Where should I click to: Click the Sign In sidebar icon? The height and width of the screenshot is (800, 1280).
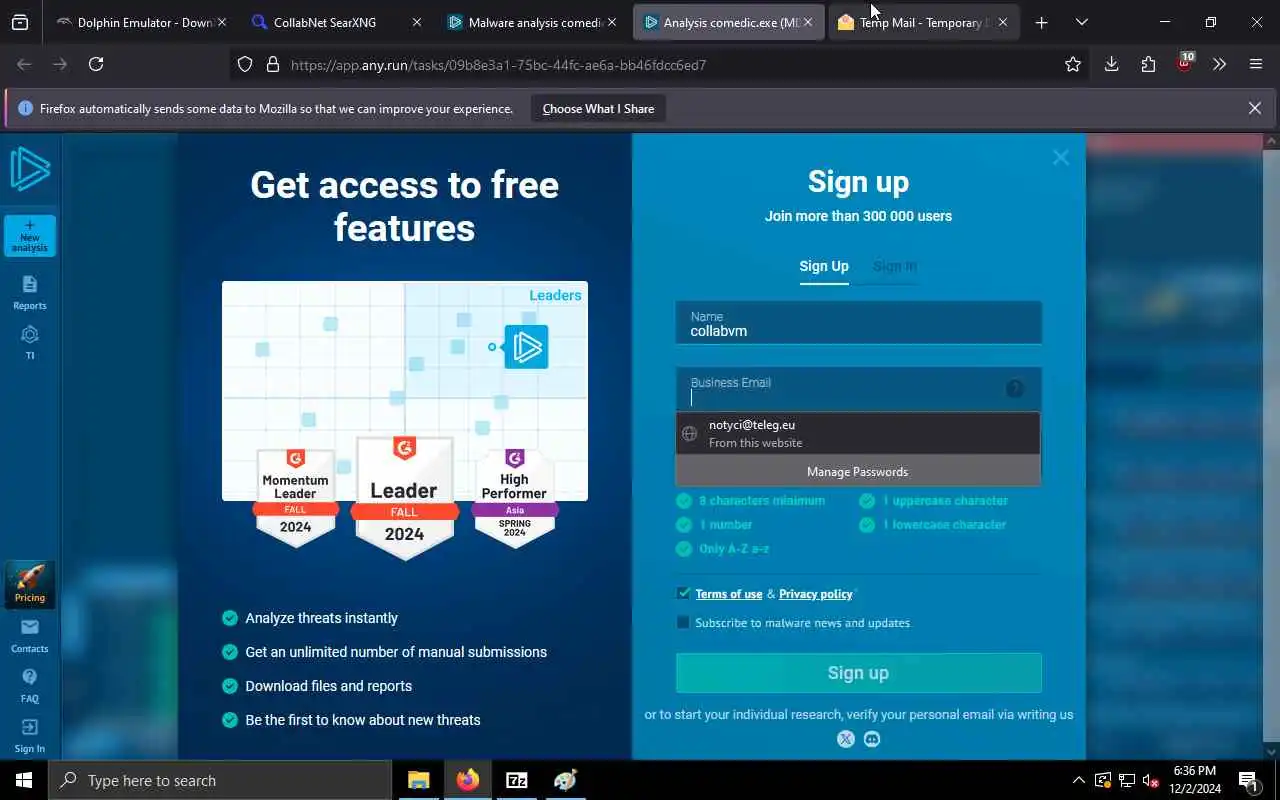(30, 735)
